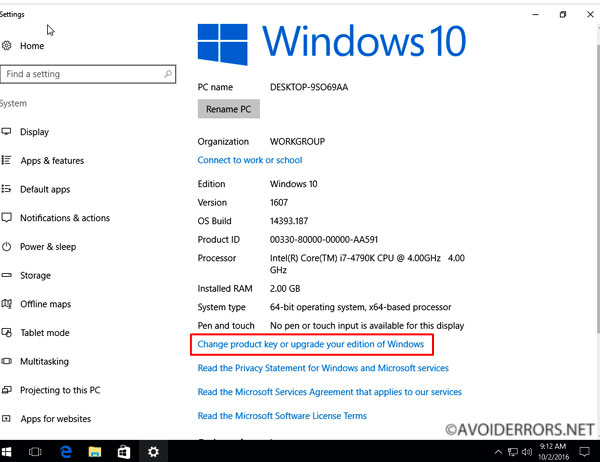Viewport: 600px width, 462px height.
Task: Show hidden system tray icons
Action: [x=498, y=452]
